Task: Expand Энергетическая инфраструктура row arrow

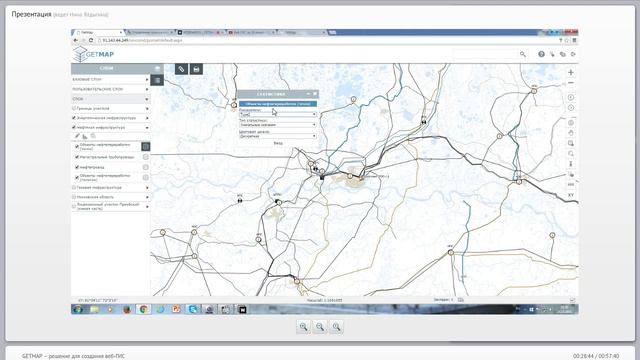Action: click(147, 118)
